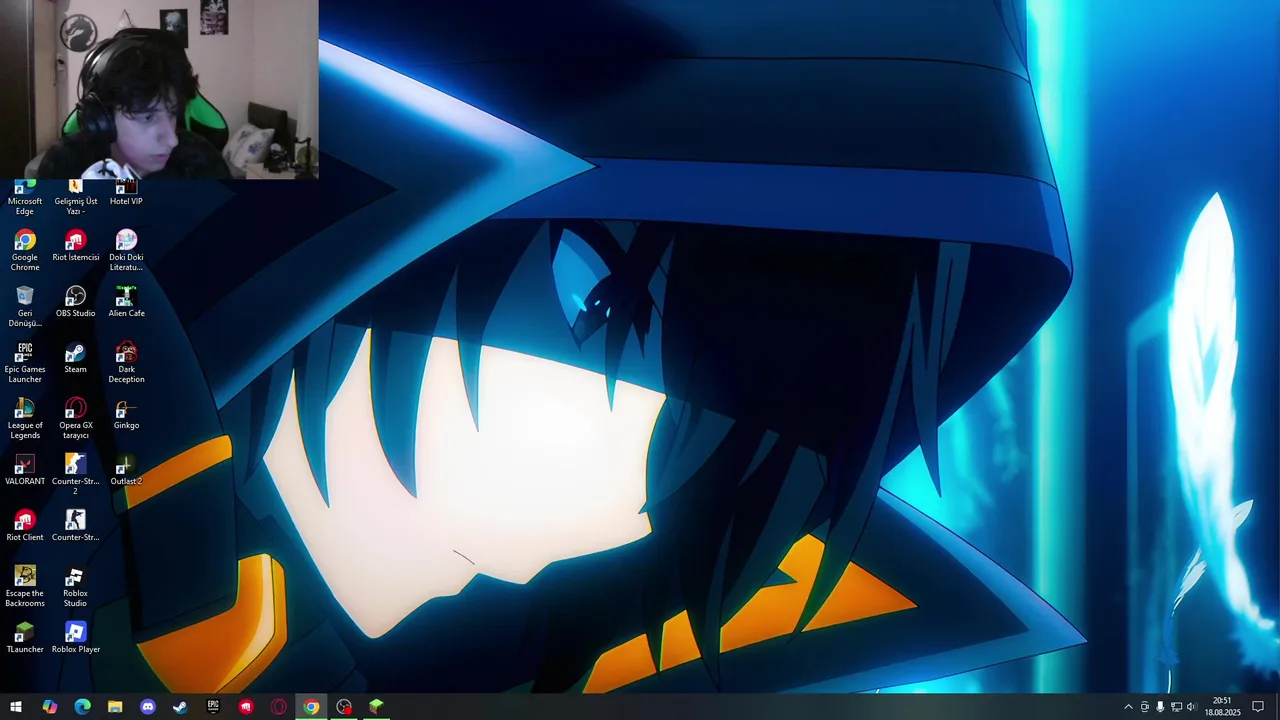This screenshot has width=1280, height=720.
Task: Select the Escape the Backrooms desktop icon
Action: pos(25,587)
